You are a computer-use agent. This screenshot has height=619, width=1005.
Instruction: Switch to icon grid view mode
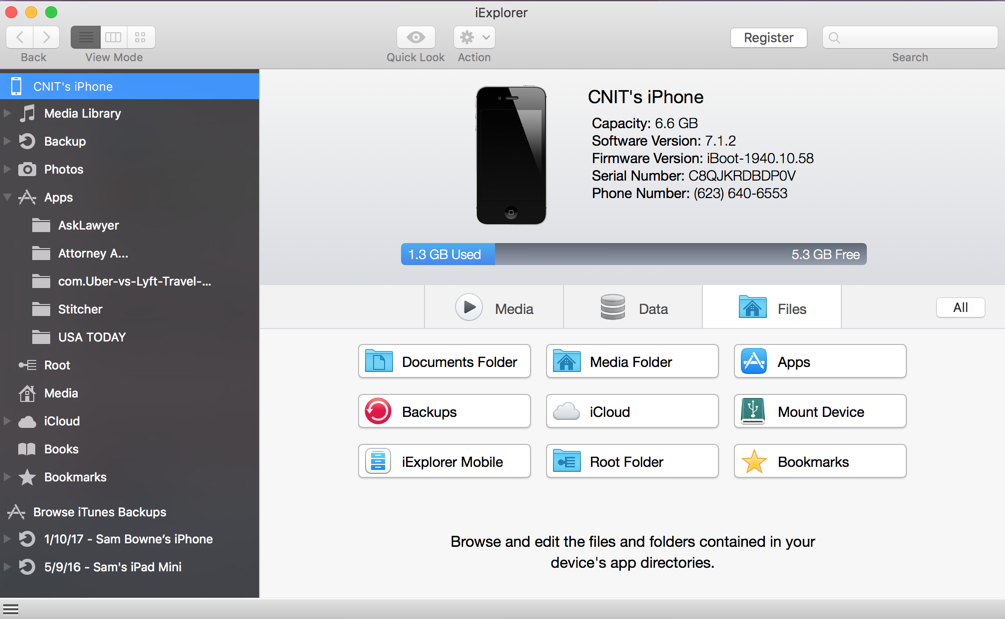click(x=140, y=37)
